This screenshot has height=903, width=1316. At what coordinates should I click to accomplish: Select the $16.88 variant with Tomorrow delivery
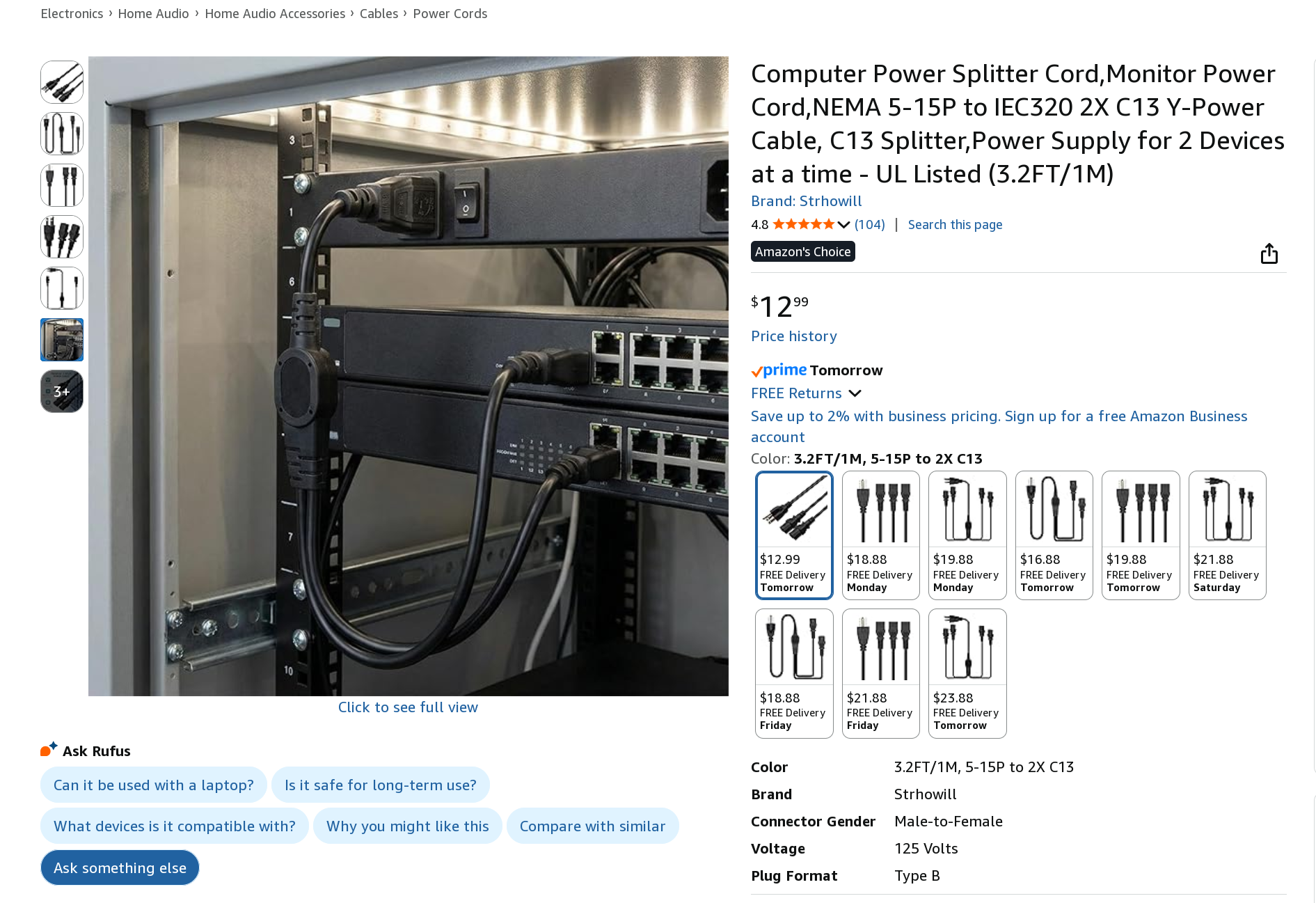point(1054,535)
